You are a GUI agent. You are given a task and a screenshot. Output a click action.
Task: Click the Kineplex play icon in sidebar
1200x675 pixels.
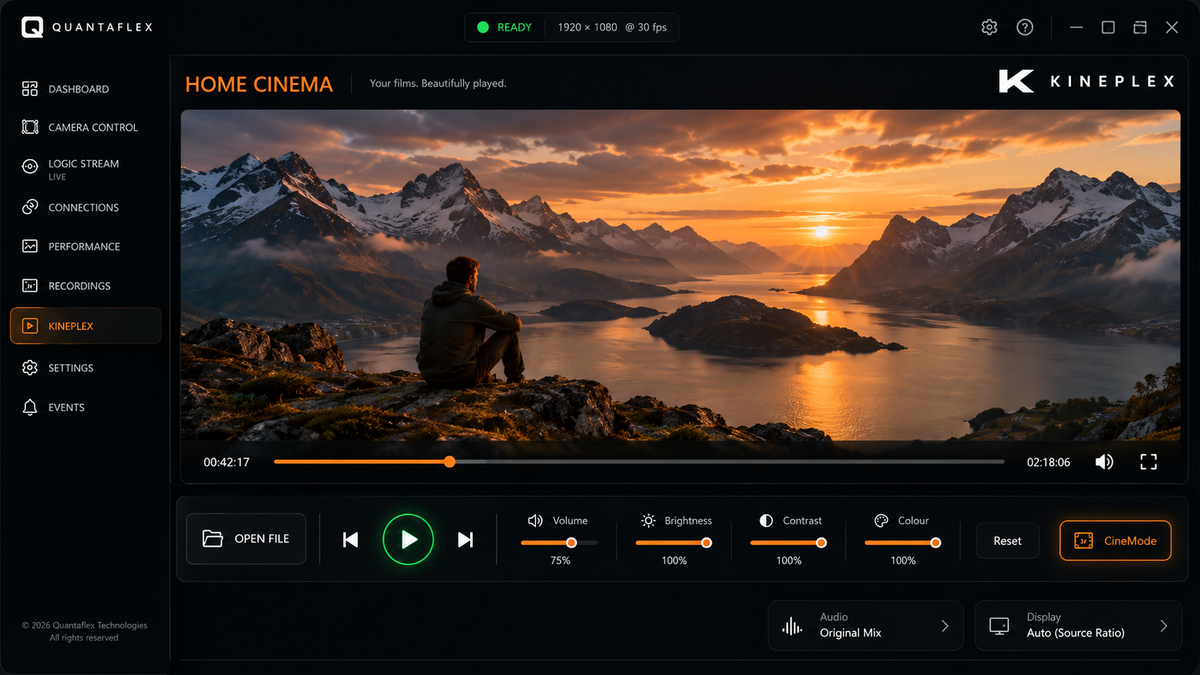(x=30, y=326)
